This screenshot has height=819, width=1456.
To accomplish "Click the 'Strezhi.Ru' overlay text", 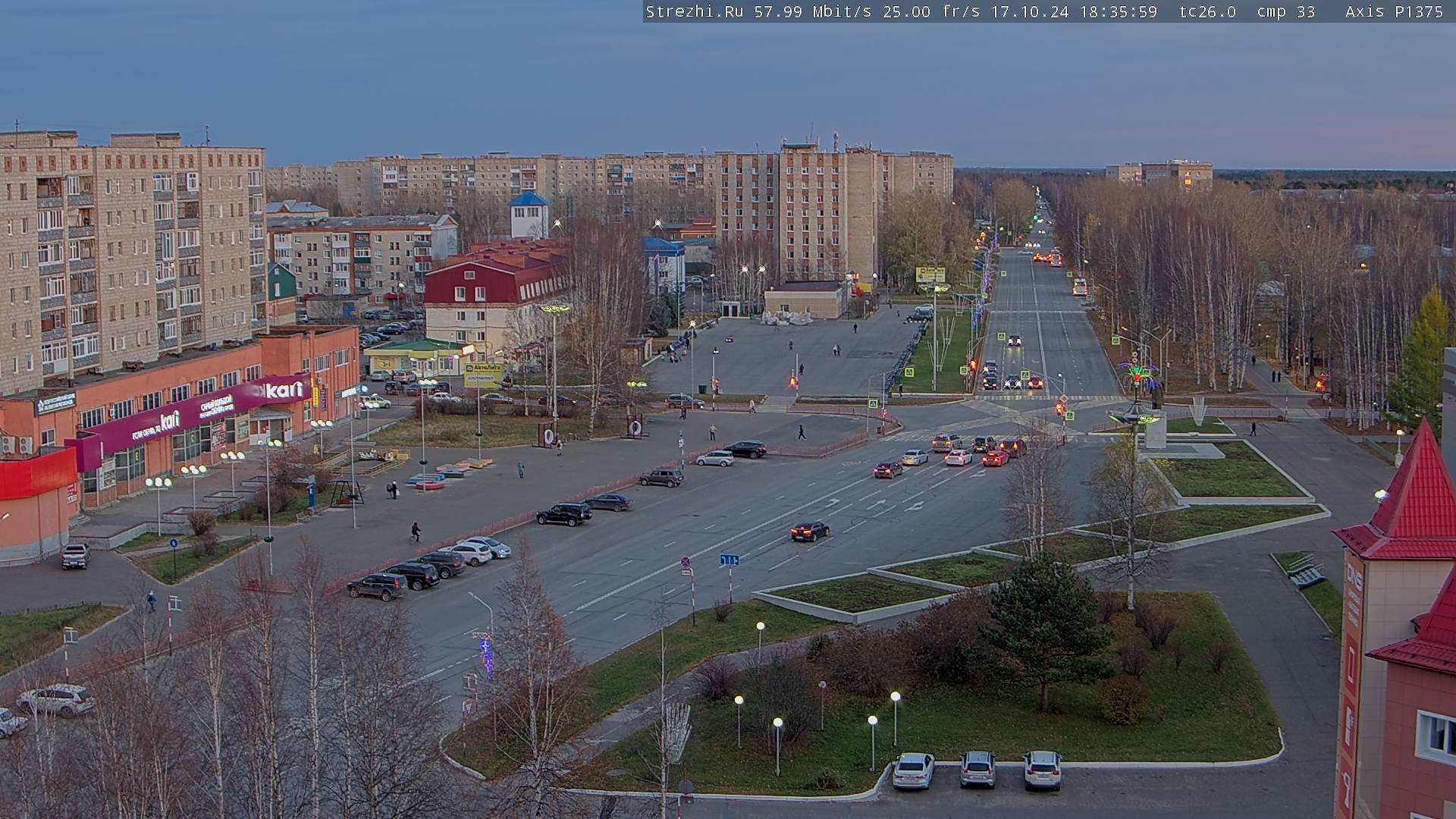I will click(695, 11).
